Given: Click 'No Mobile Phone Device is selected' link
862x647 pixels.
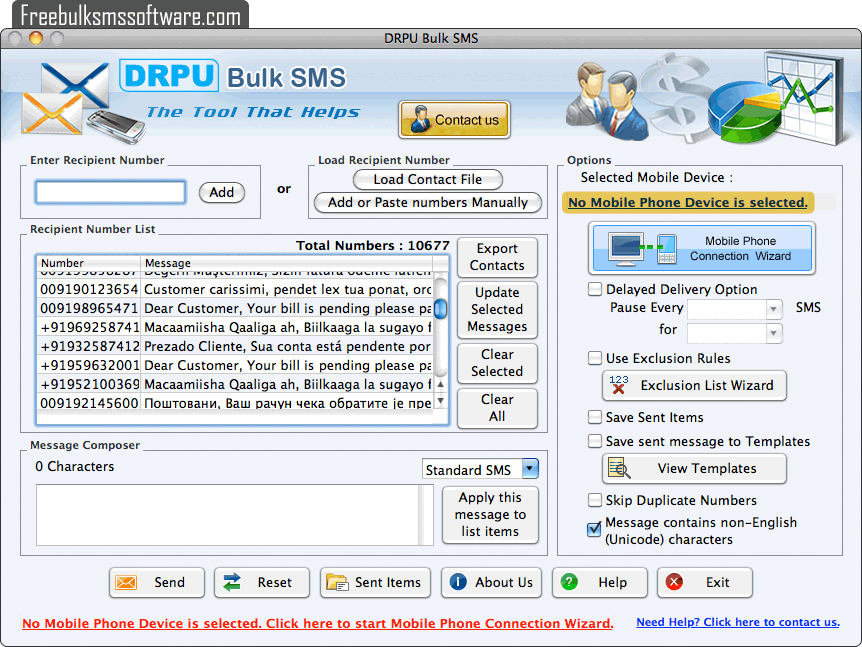Looking at the screenshot, I should [688, 202].
